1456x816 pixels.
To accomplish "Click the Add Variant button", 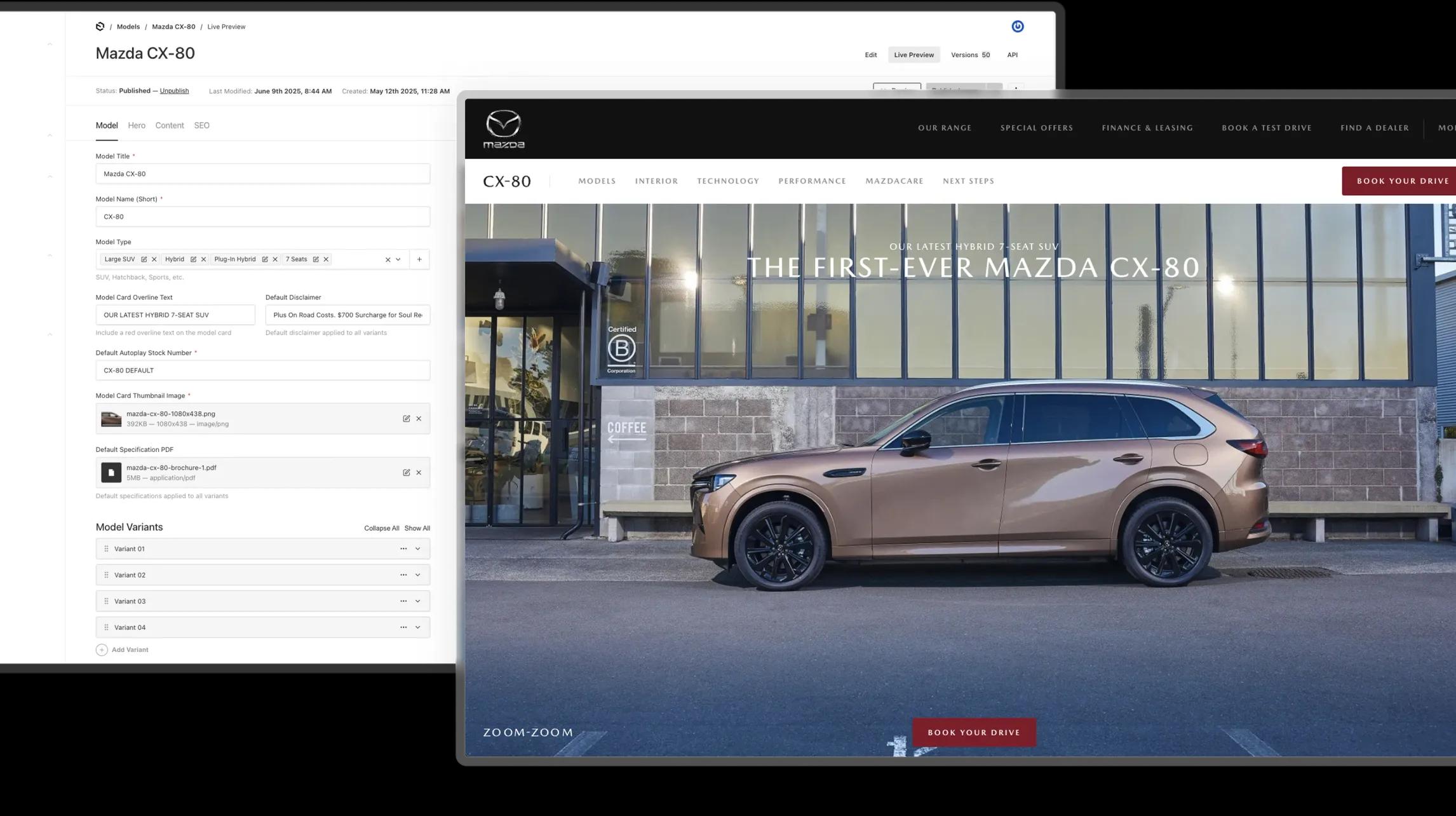I will pyautogui.click(x=122, y=650).
